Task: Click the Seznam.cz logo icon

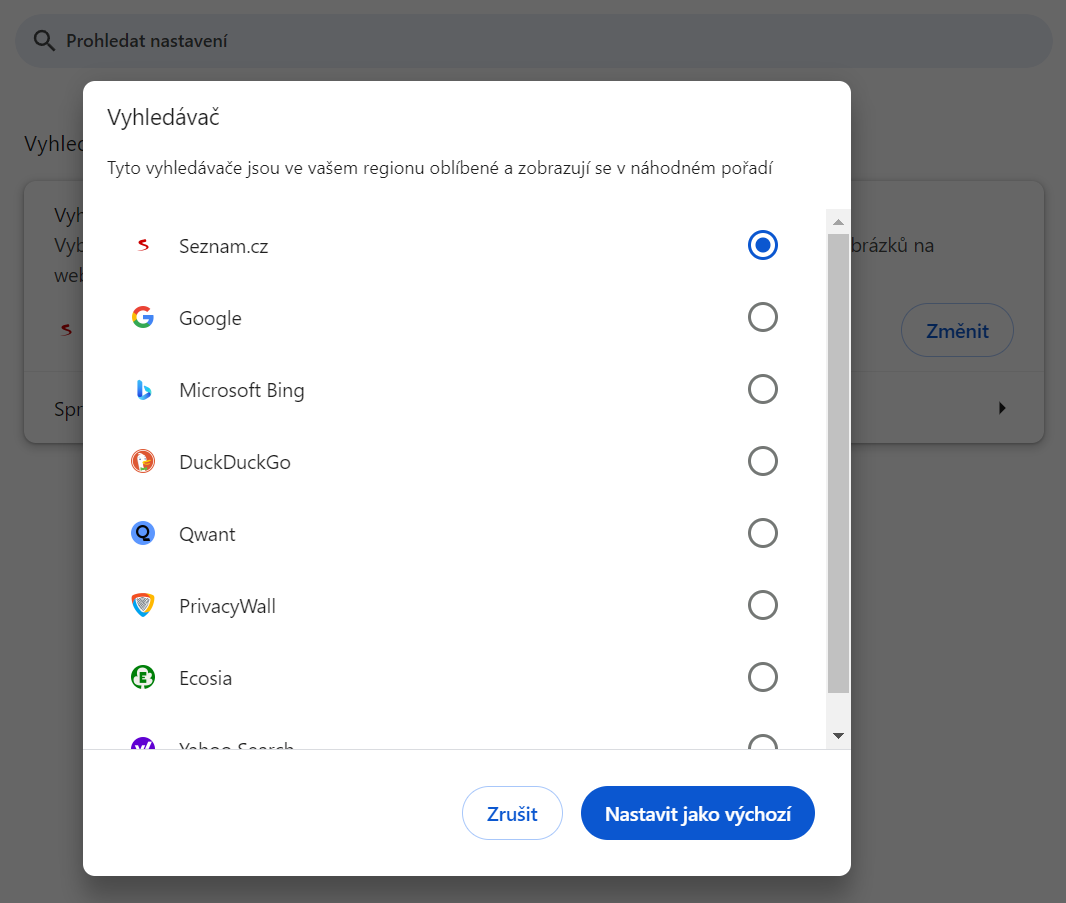Action: tap(143, 245)
